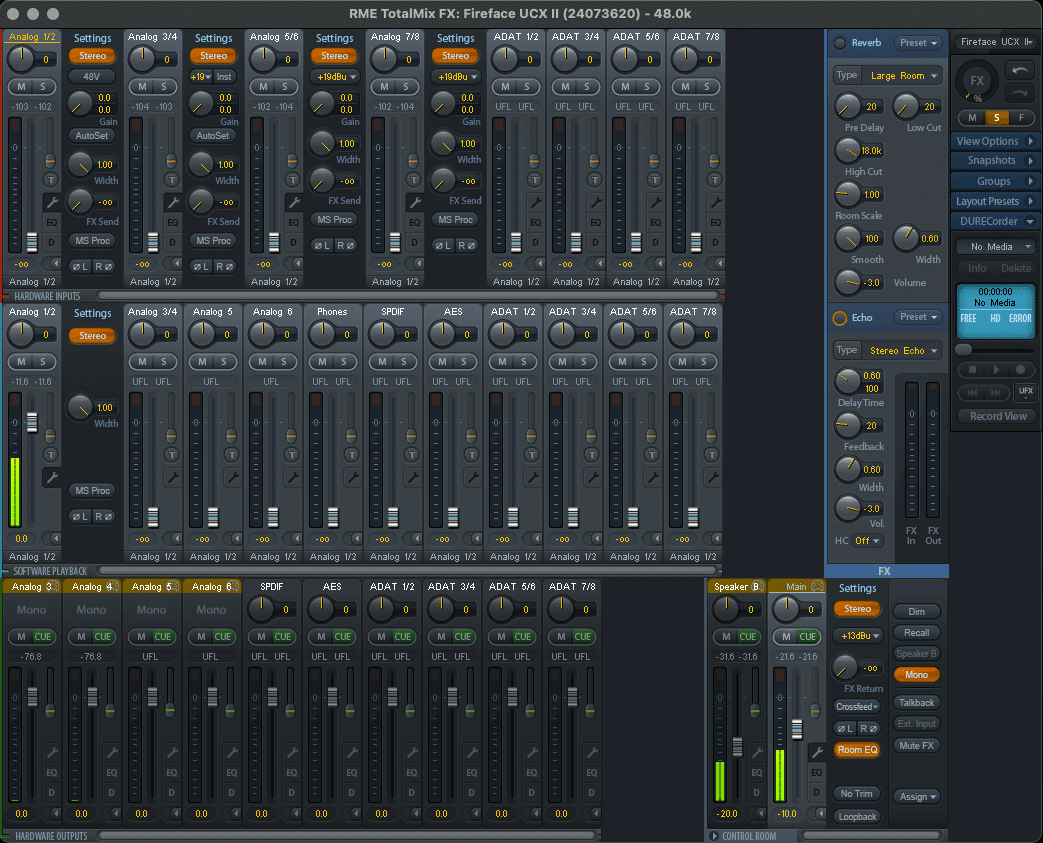
Task: Enable the Reverb effect
Action: click(840, 43)
